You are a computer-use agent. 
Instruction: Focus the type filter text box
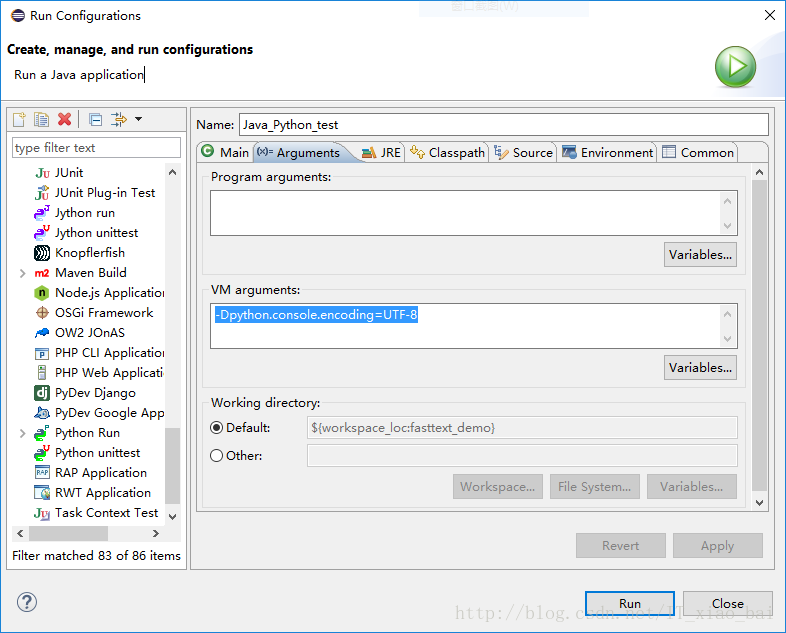point(96,147)
